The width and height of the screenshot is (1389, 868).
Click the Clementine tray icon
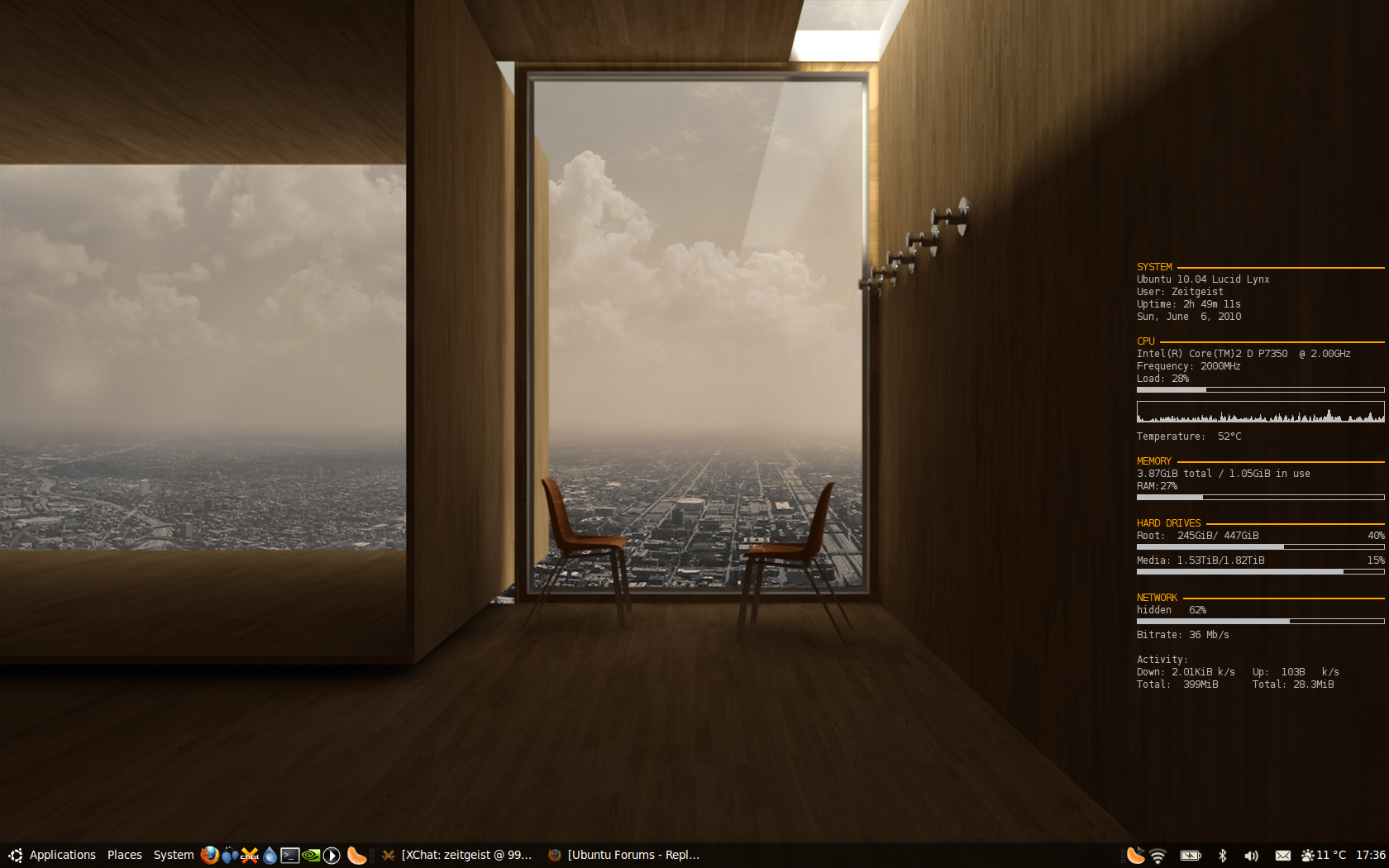(1136, 855)
